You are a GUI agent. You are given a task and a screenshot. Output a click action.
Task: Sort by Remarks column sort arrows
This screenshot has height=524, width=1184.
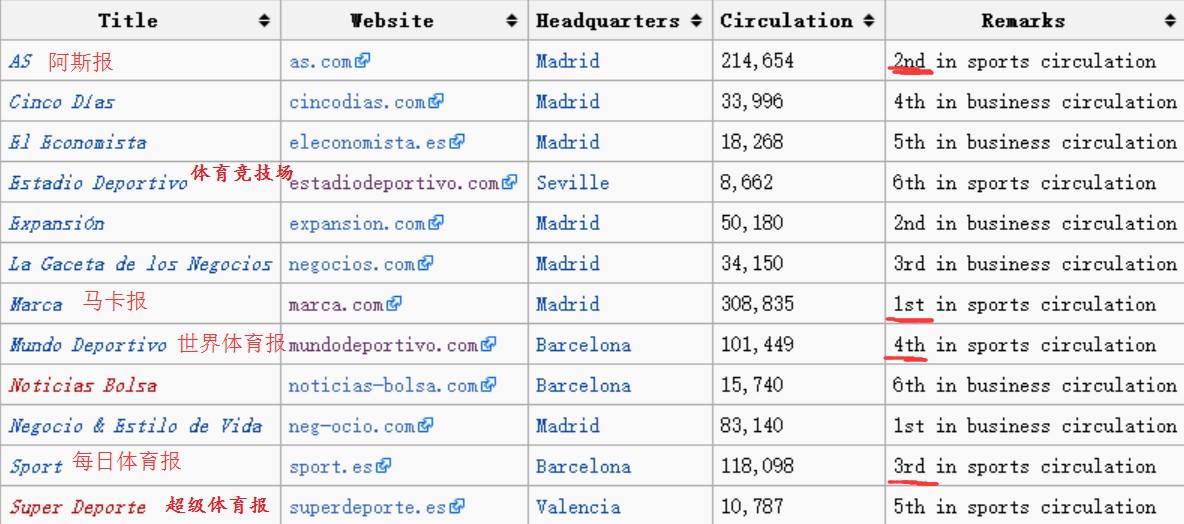point(1170,20)
